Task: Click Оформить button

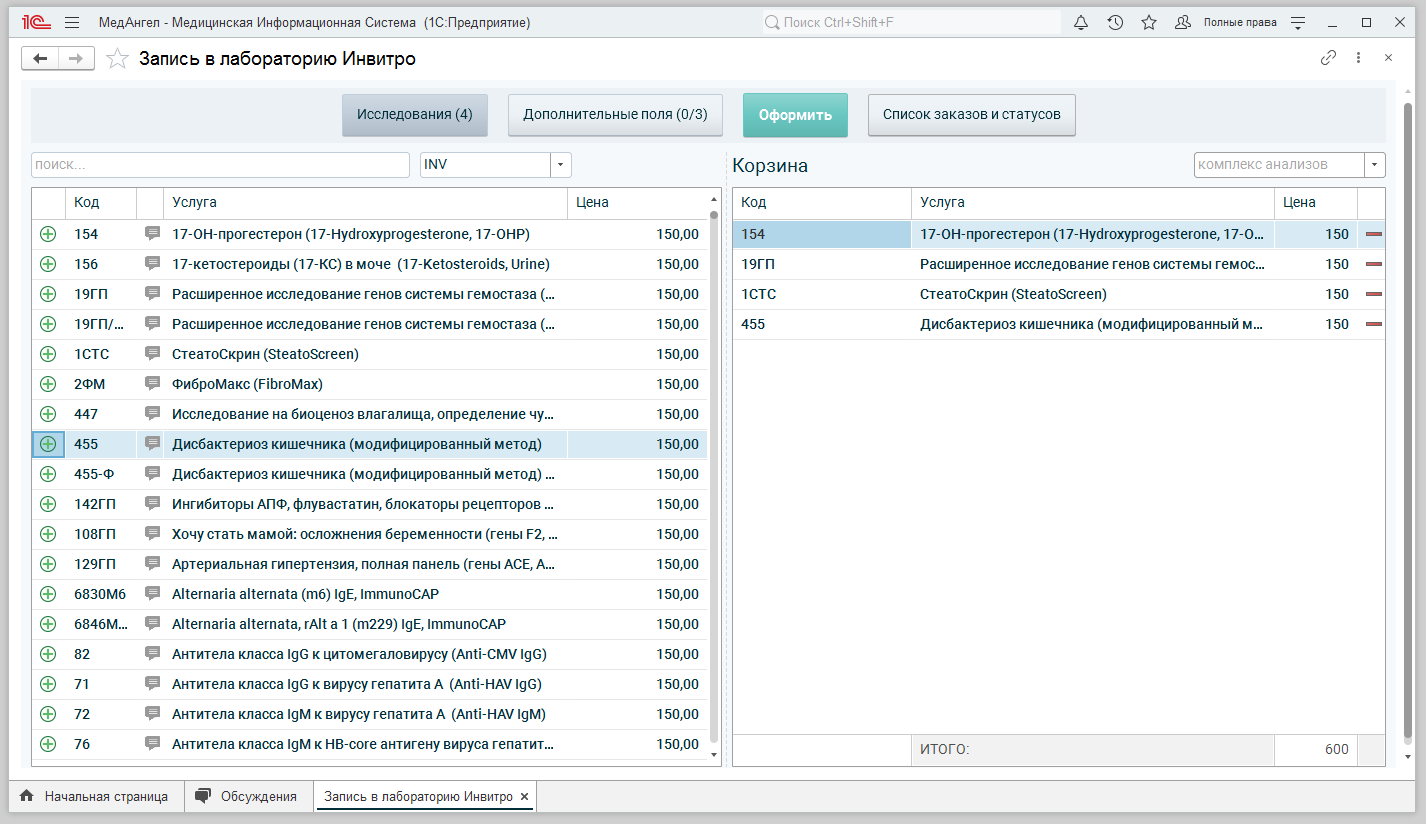Action: 795,115
